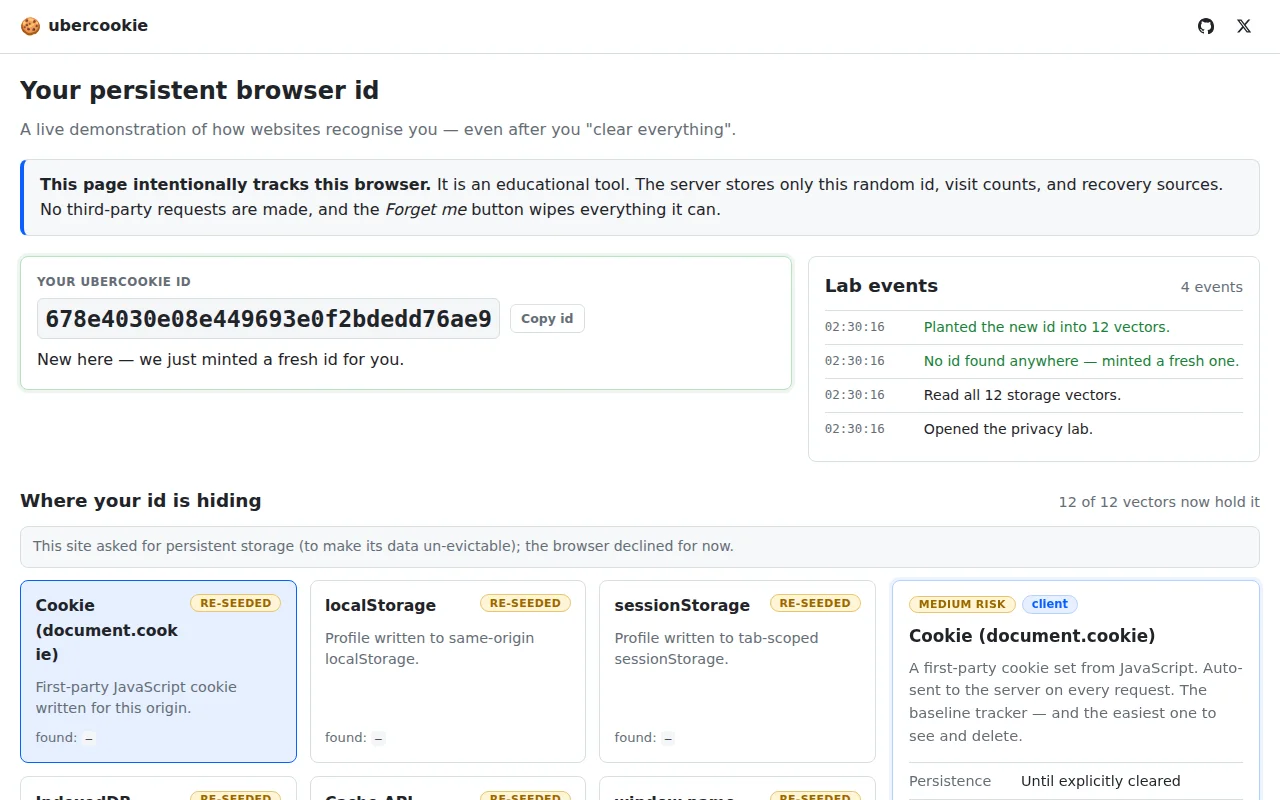Click 'Opened the privacy lab.' event
Image resolution: width=1280 pixels, height=800 pixels.
pyautogui.click(x=1008, y=429)
